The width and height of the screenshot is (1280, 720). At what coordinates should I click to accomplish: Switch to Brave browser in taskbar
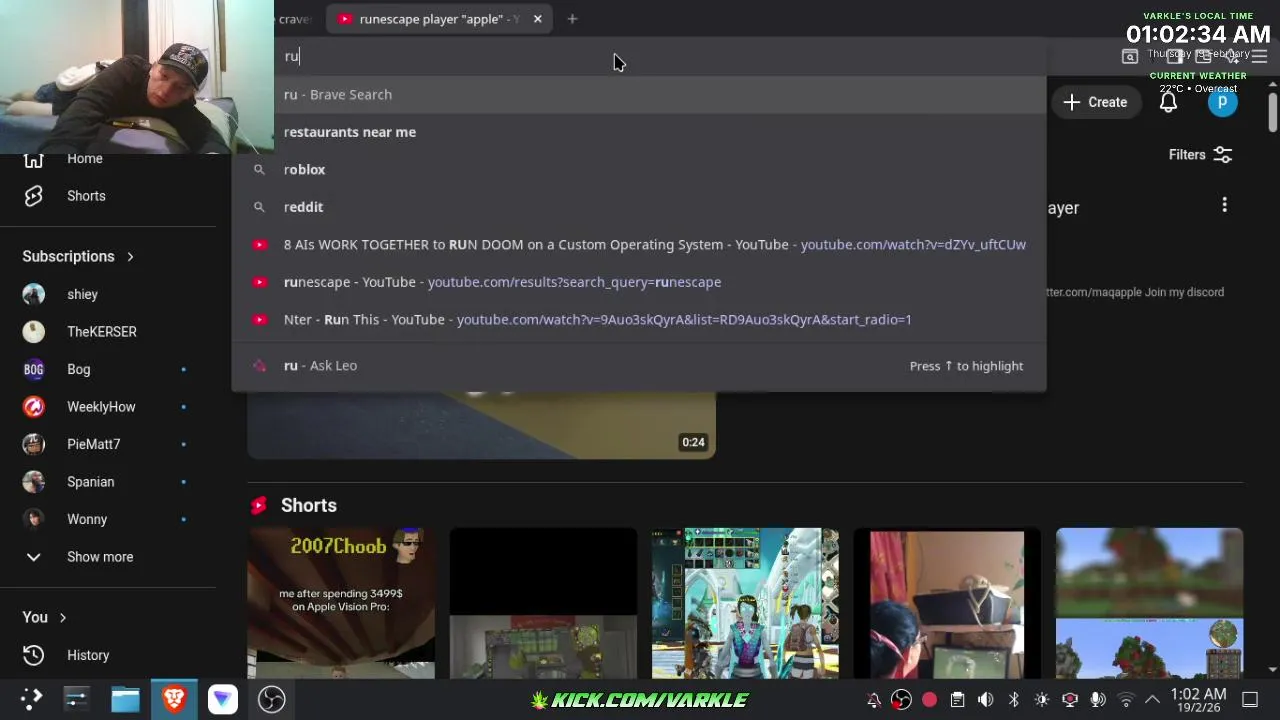tap(174, 699)
